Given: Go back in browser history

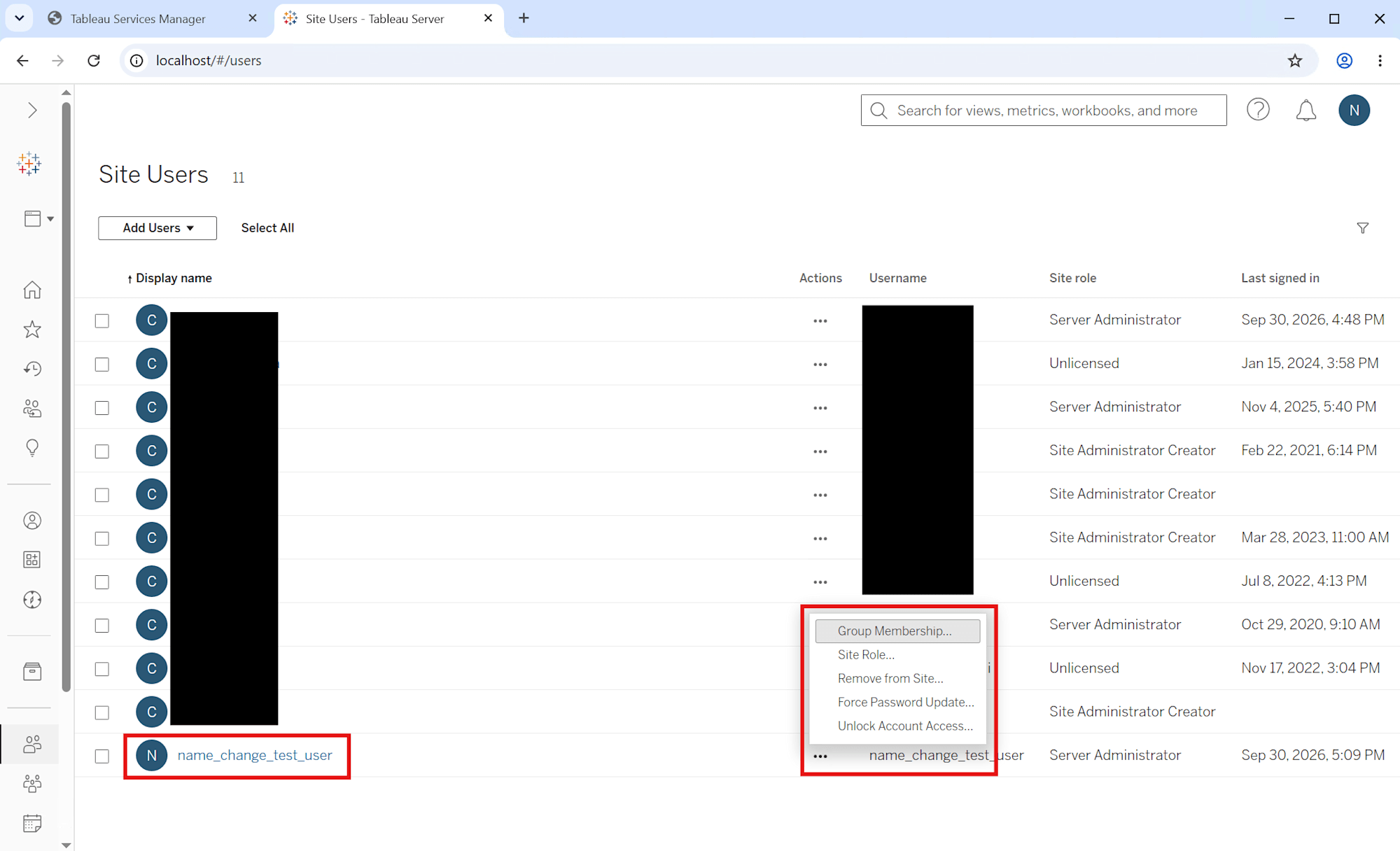Looking at the screenshot, I should (x=22, y=61).
